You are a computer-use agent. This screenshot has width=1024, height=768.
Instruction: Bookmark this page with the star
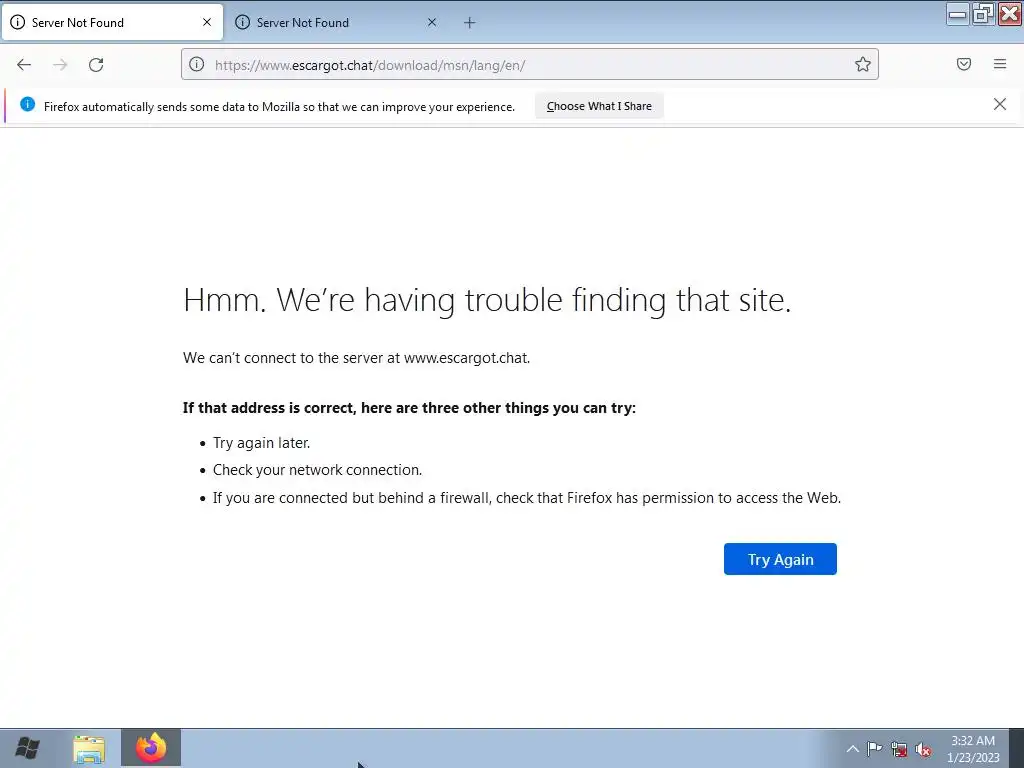tap(862, 64)
